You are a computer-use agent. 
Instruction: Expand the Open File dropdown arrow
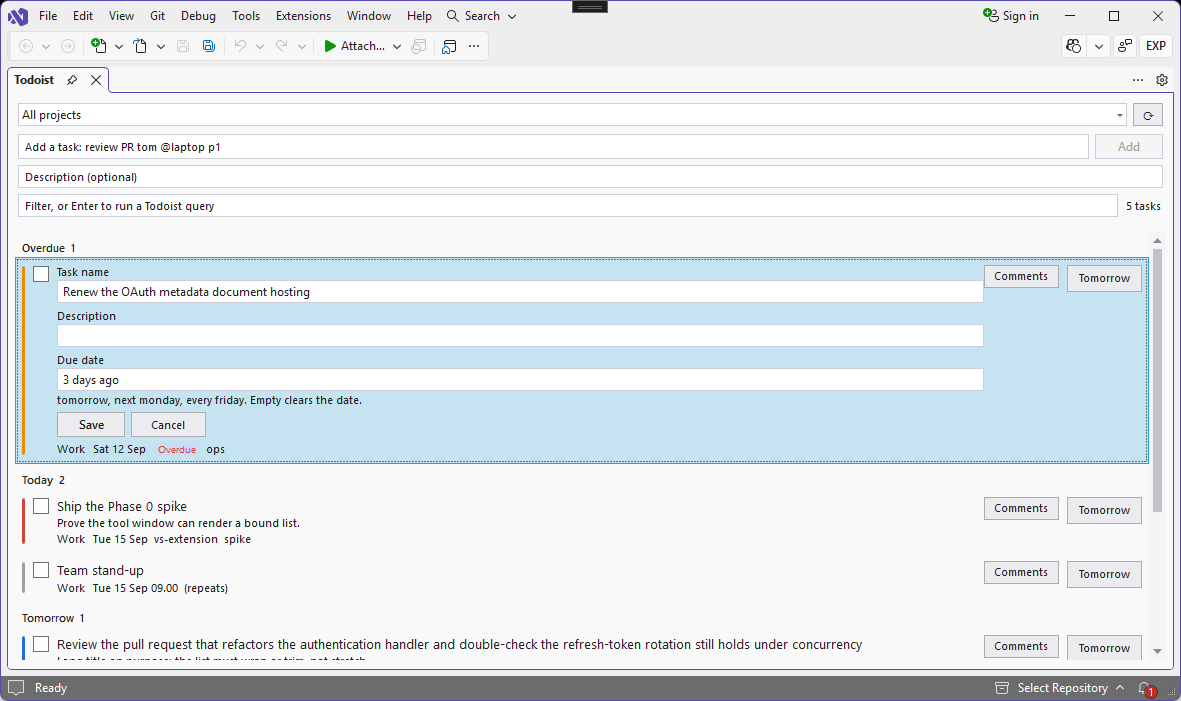tap(160, 46)
